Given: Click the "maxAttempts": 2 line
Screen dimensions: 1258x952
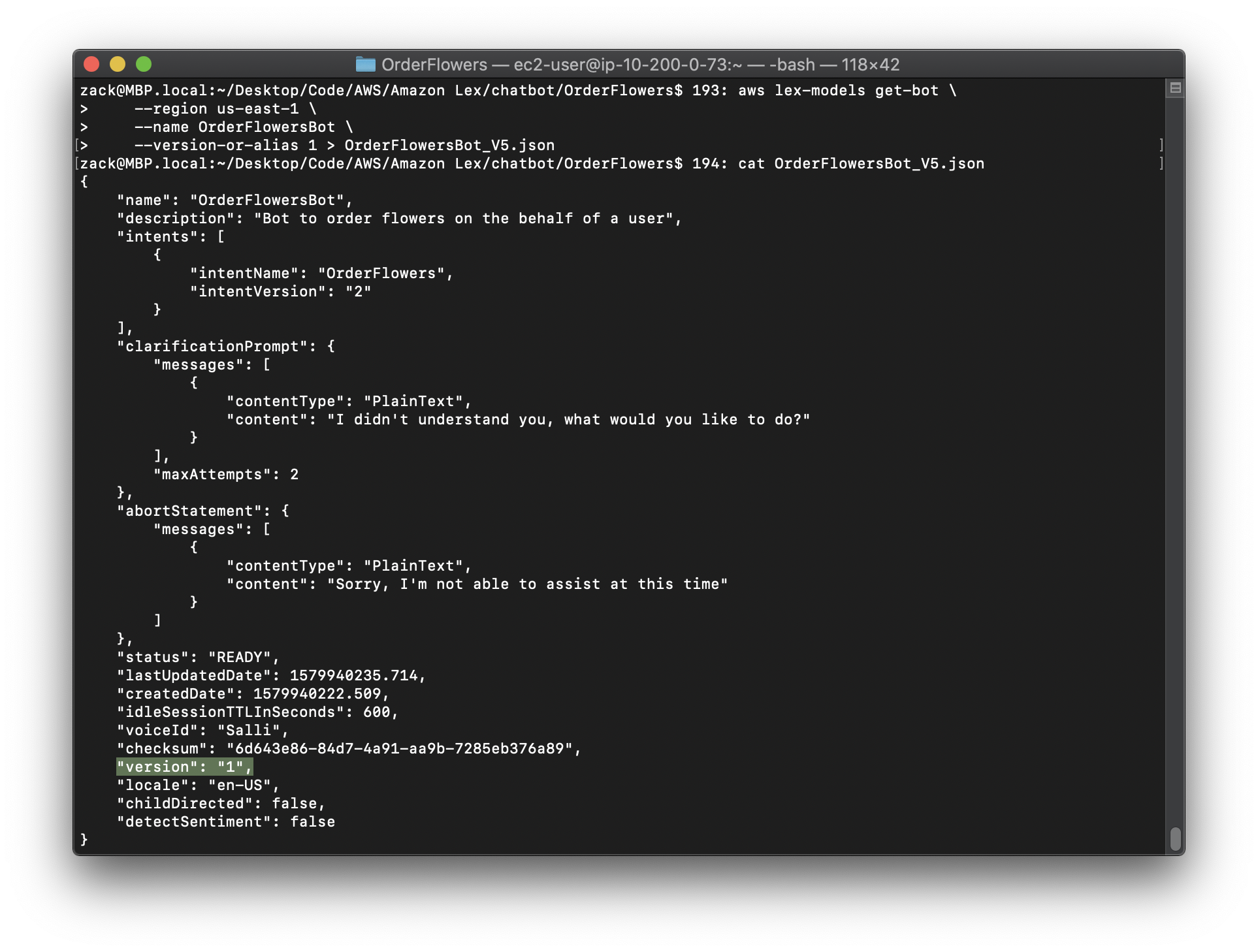Looking at the screenshot, I should pyautogui.click(x=225, y=474).
